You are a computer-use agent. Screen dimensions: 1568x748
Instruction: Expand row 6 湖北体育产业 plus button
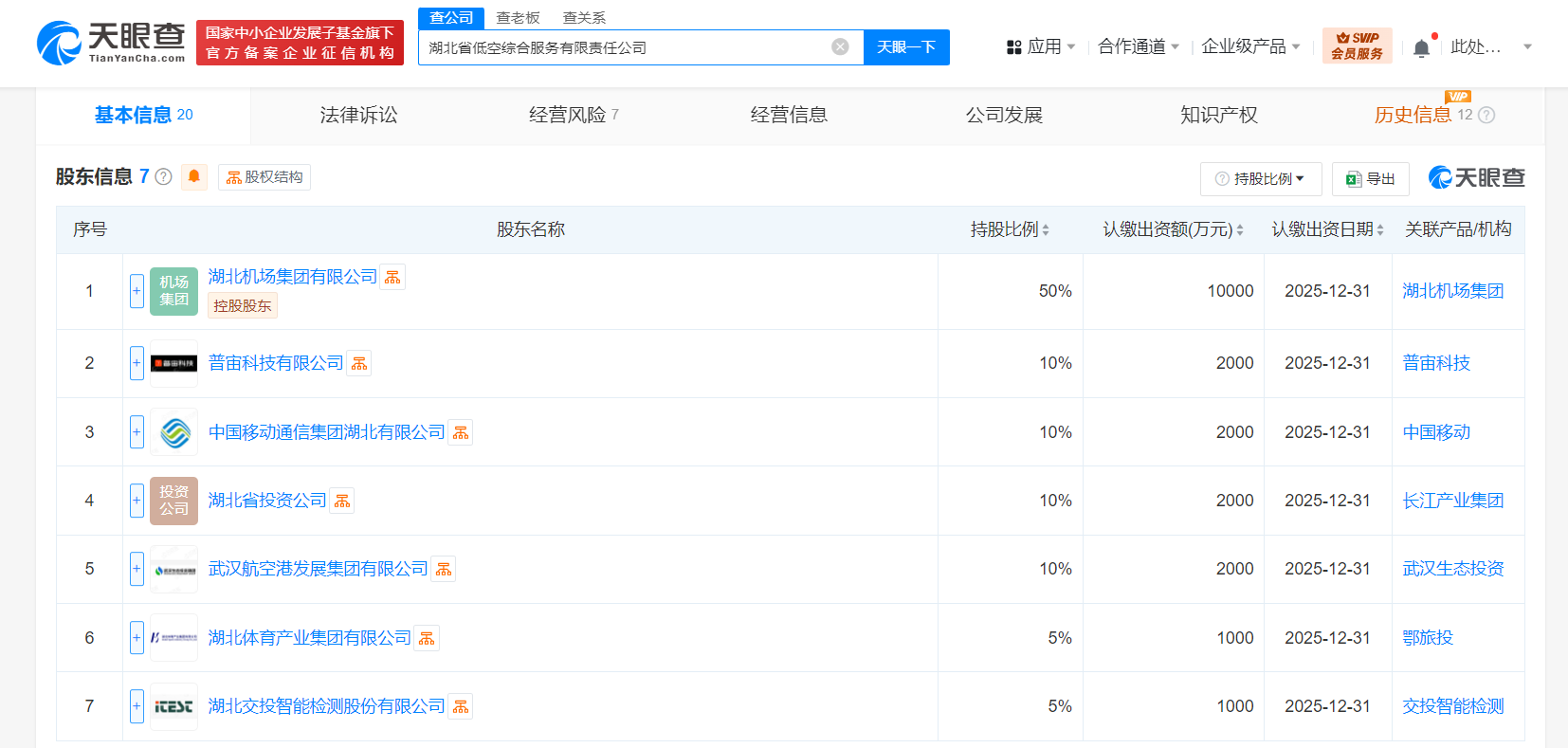click(137, 638)
